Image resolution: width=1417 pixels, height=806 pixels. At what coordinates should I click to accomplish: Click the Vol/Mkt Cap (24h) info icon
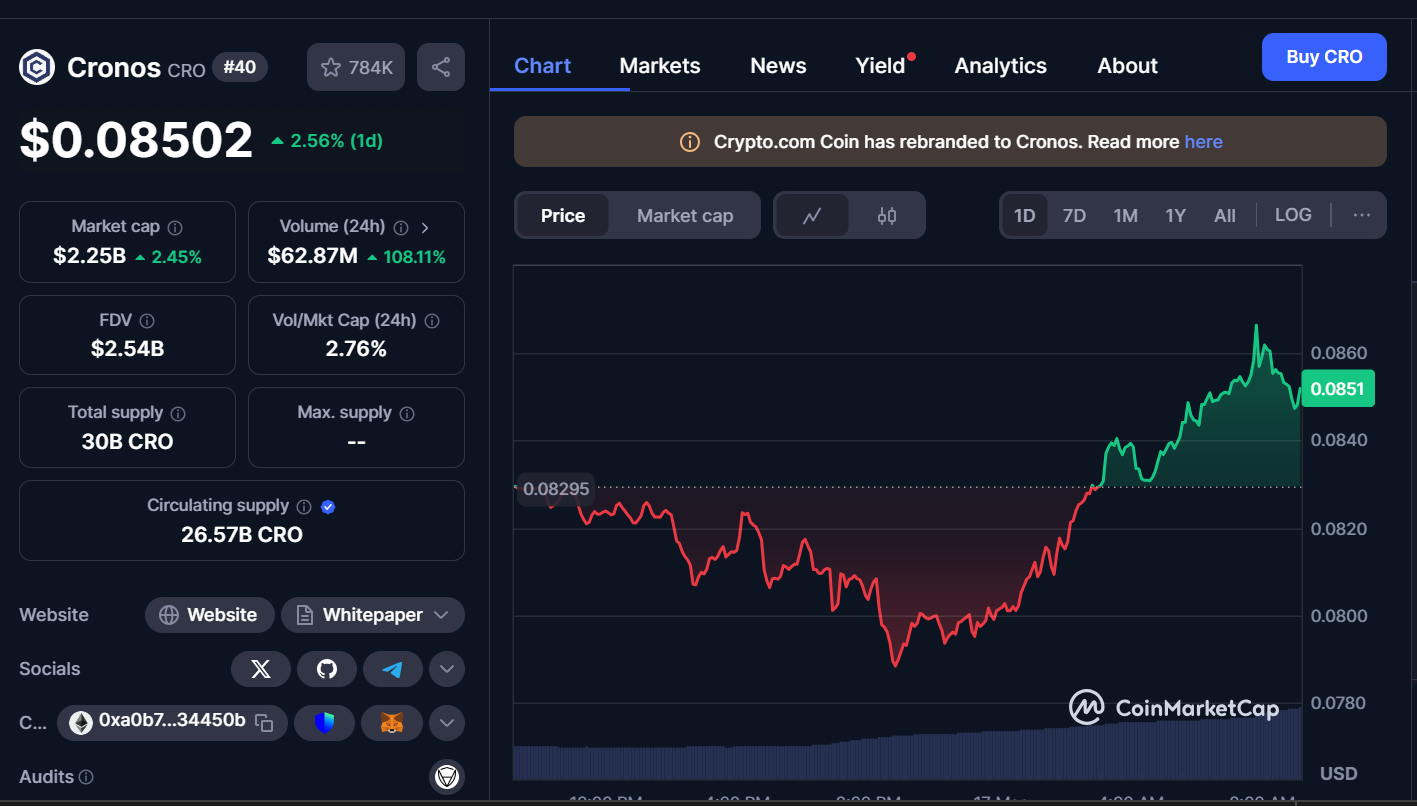point(432,321)
